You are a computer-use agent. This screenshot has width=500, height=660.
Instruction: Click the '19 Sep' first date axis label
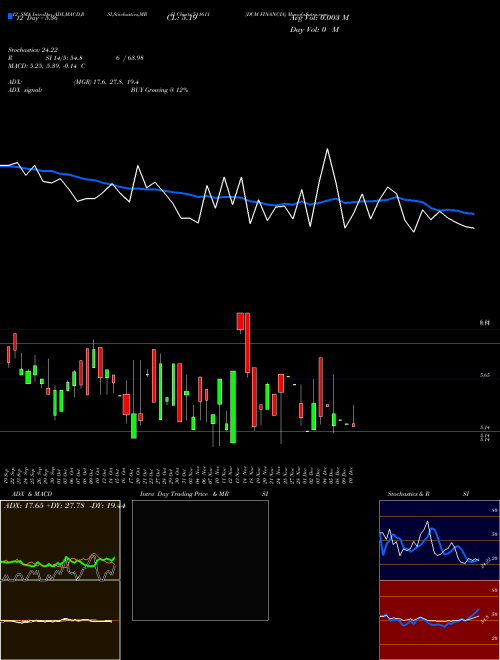pos(8,475)
